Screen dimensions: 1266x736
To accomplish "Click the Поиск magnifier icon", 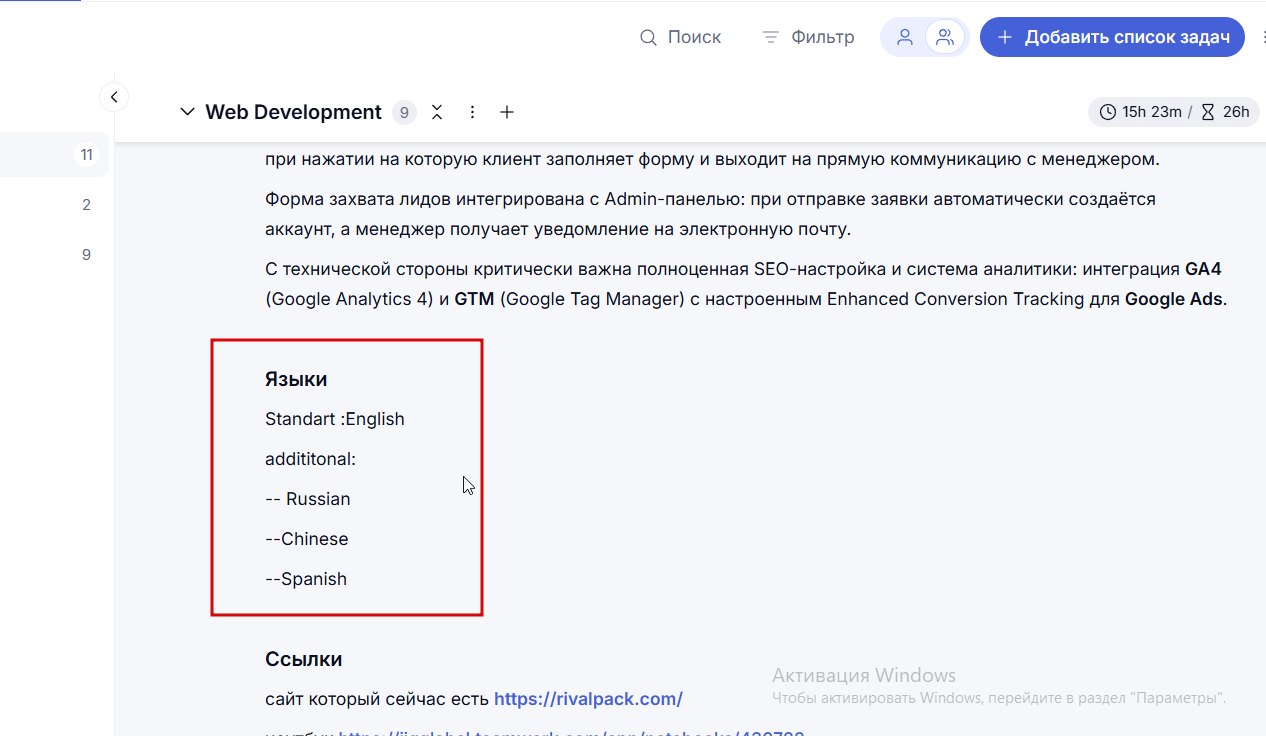I will click(x=648, y=37).
